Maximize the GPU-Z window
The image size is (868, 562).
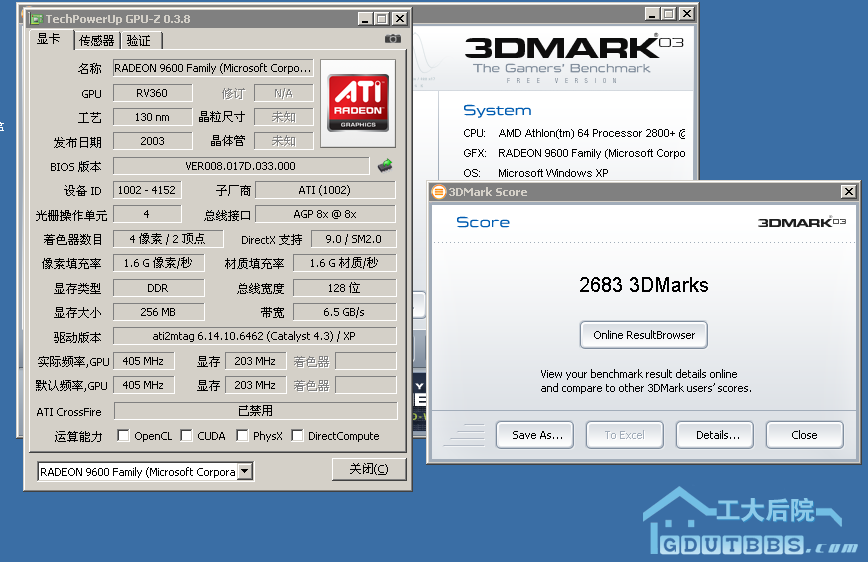pyautogui.click(x=381, y=19)
